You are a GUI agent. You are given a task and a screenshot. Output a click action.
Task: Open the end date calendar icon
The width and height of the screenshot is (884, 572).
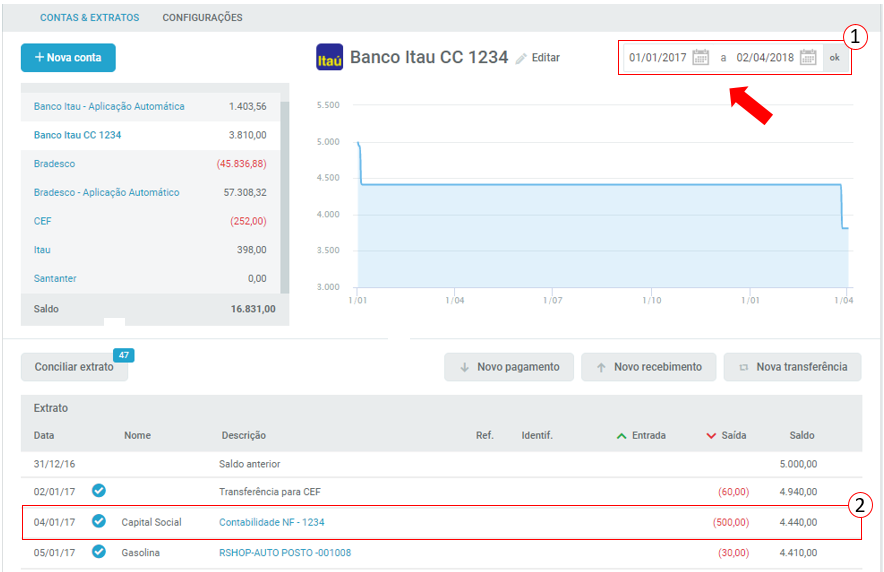click(x=808, y=57)
